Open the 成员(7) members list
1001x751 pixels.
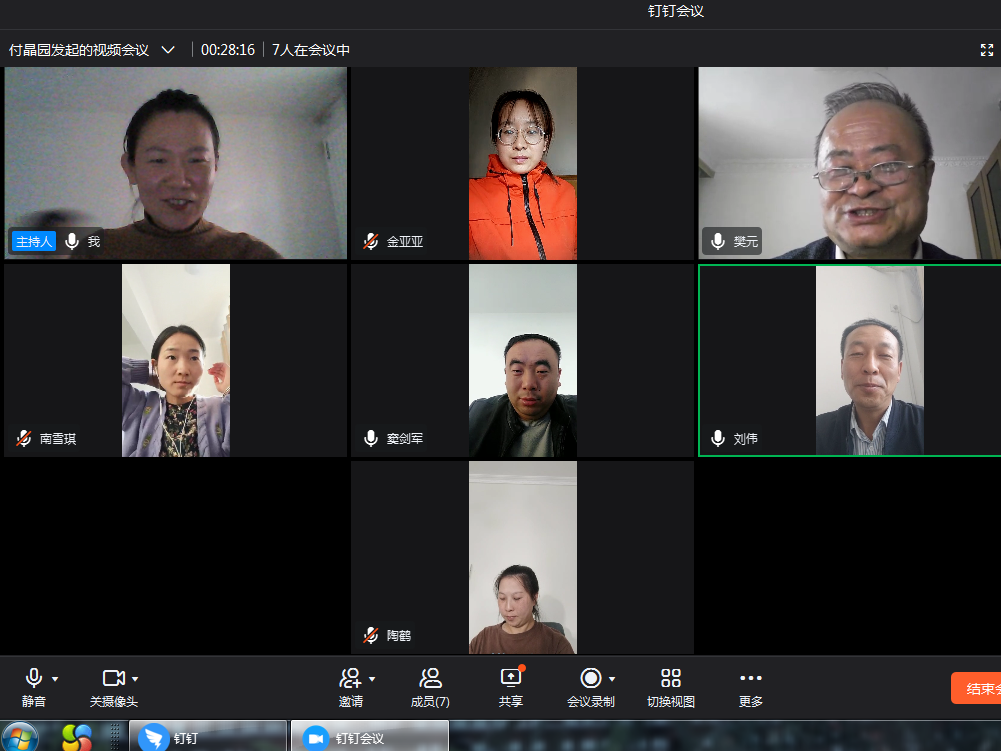[x=430, y=678]
